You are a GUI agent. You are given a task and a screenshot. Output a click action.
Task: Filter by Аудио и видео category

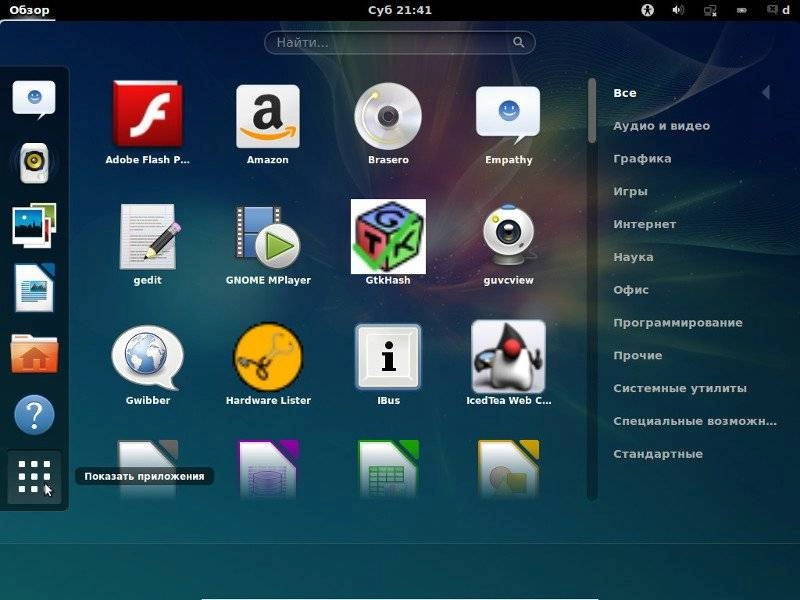point(661,126)
